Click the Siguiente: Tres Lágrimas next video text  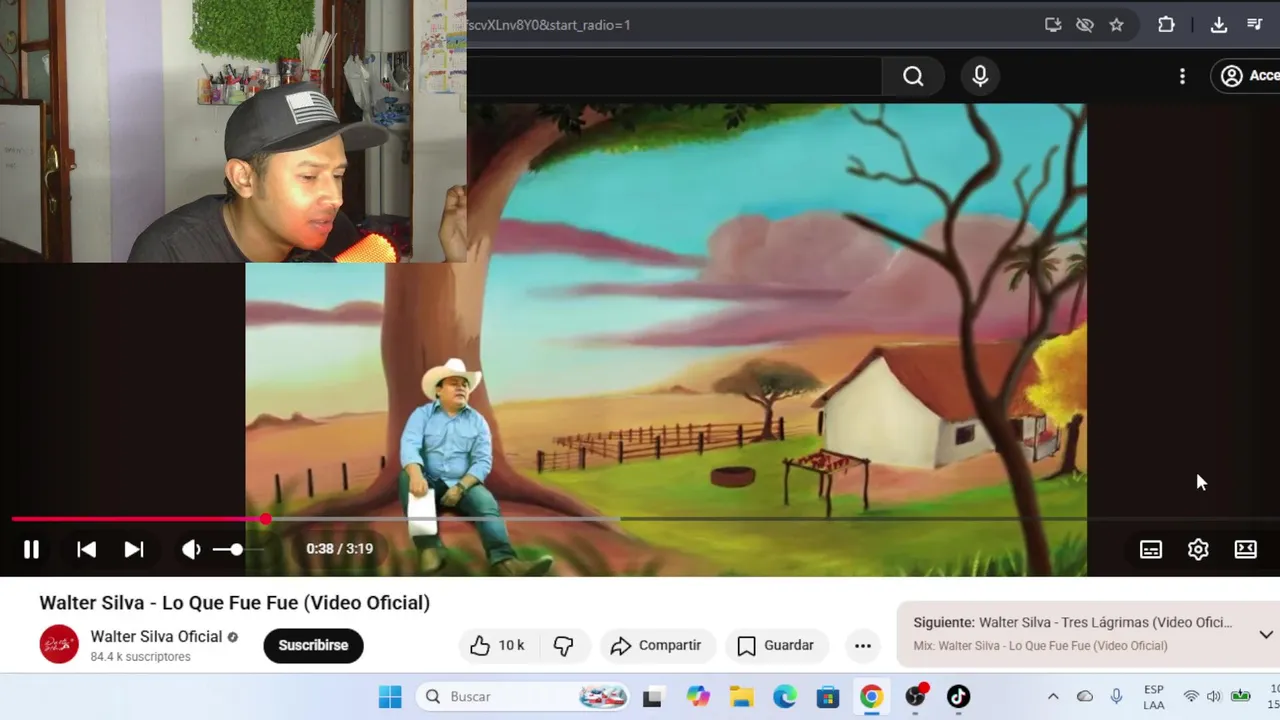pyautogui.click(x=1072, y=622)
